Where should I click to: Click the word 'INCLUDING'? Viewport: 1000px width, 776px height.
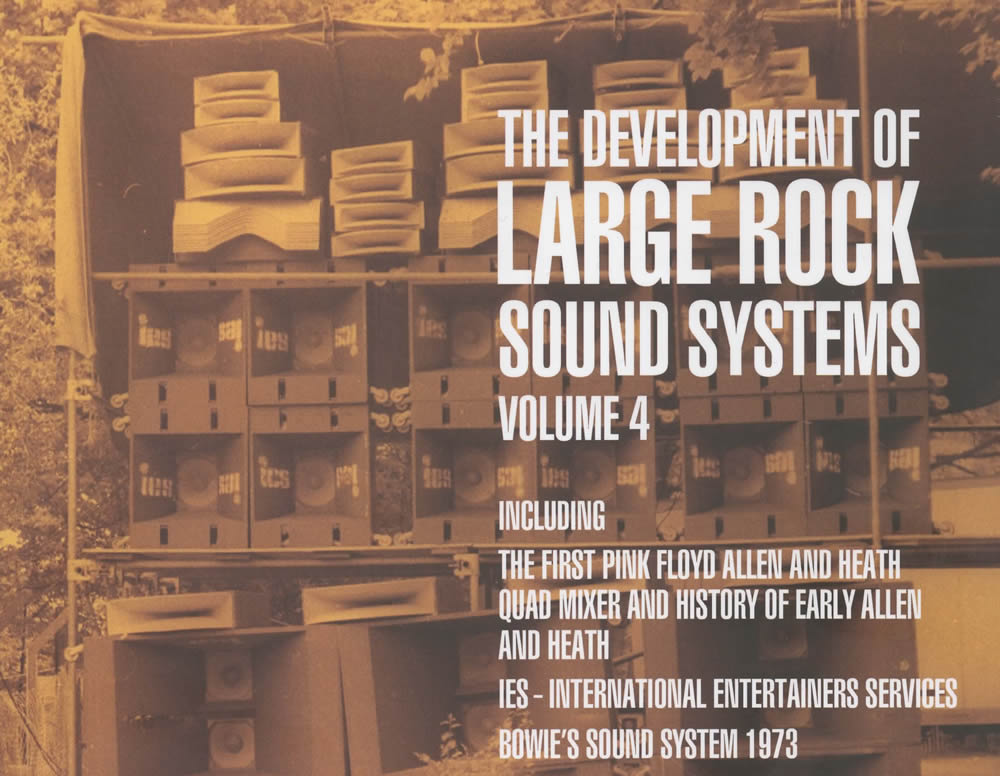tap(552, 517)
